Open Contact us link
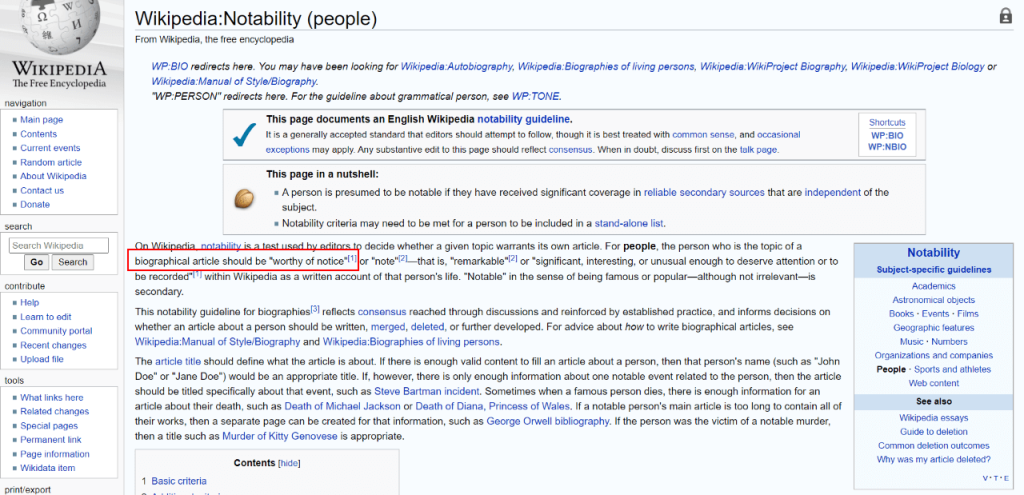This screenshot has height=495, width=1024. tap(42, 191)
